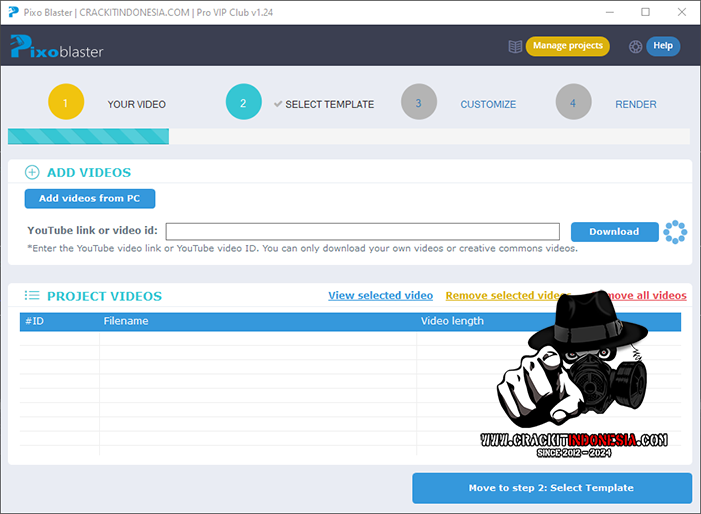Click the plus icon beside ADD VIDEOS
This screenshot has height=514, width=701.
click(32, 172)
